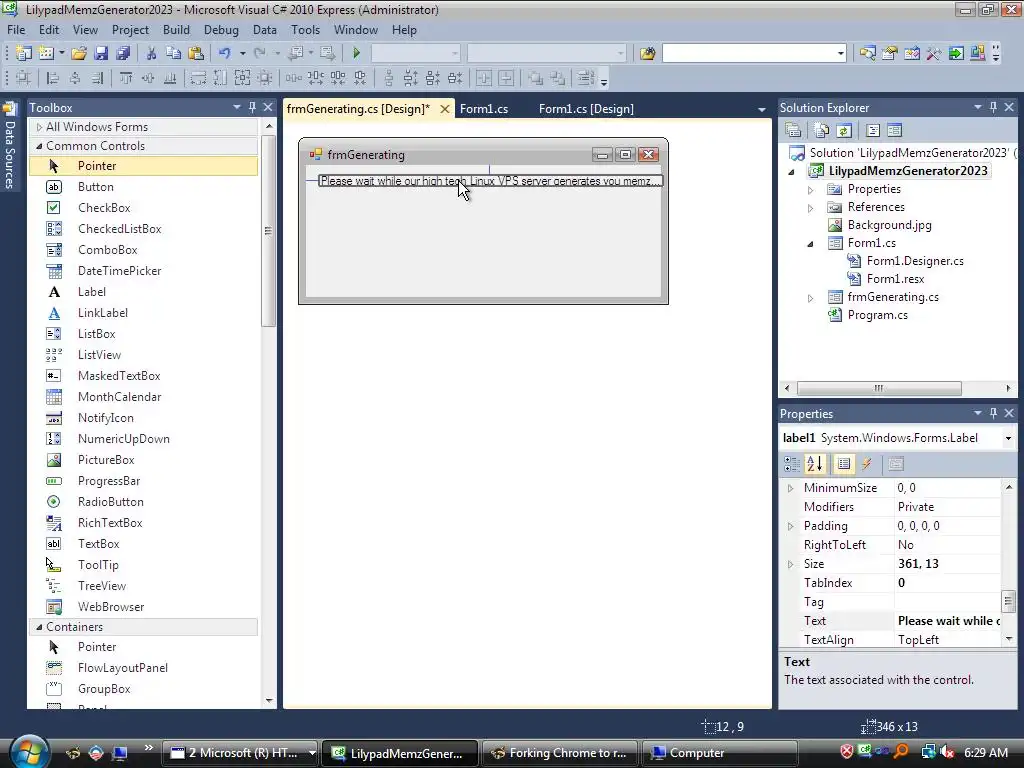This screenshot has width=1024, height=768.
Task: Click the Find in Files binoculars icon
Action: coord(647,53)
